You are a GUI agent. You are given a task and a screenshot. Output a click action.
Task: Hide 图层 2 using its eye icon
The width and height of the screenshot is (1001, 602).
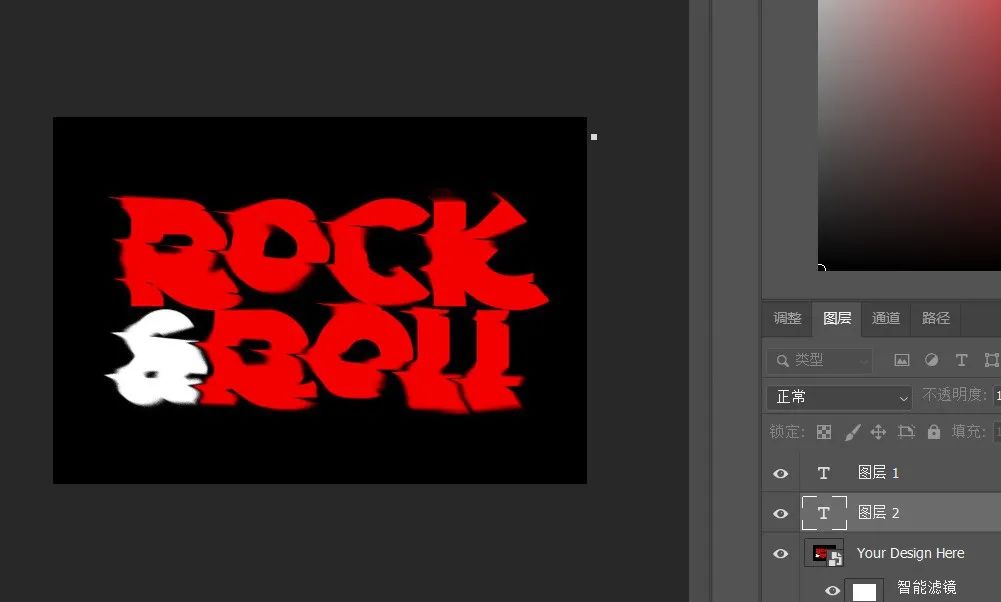tap(781, 513)
